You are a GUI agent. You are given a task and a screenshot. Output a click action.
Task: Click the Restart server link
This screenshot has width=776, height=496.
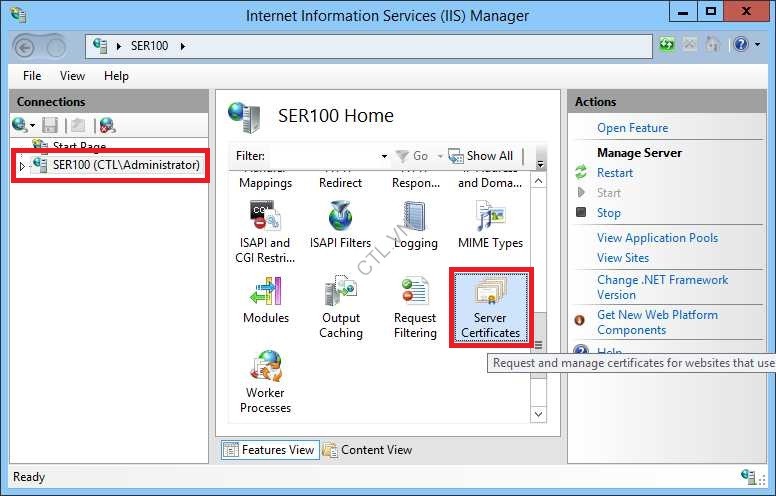tap(615, 173)
